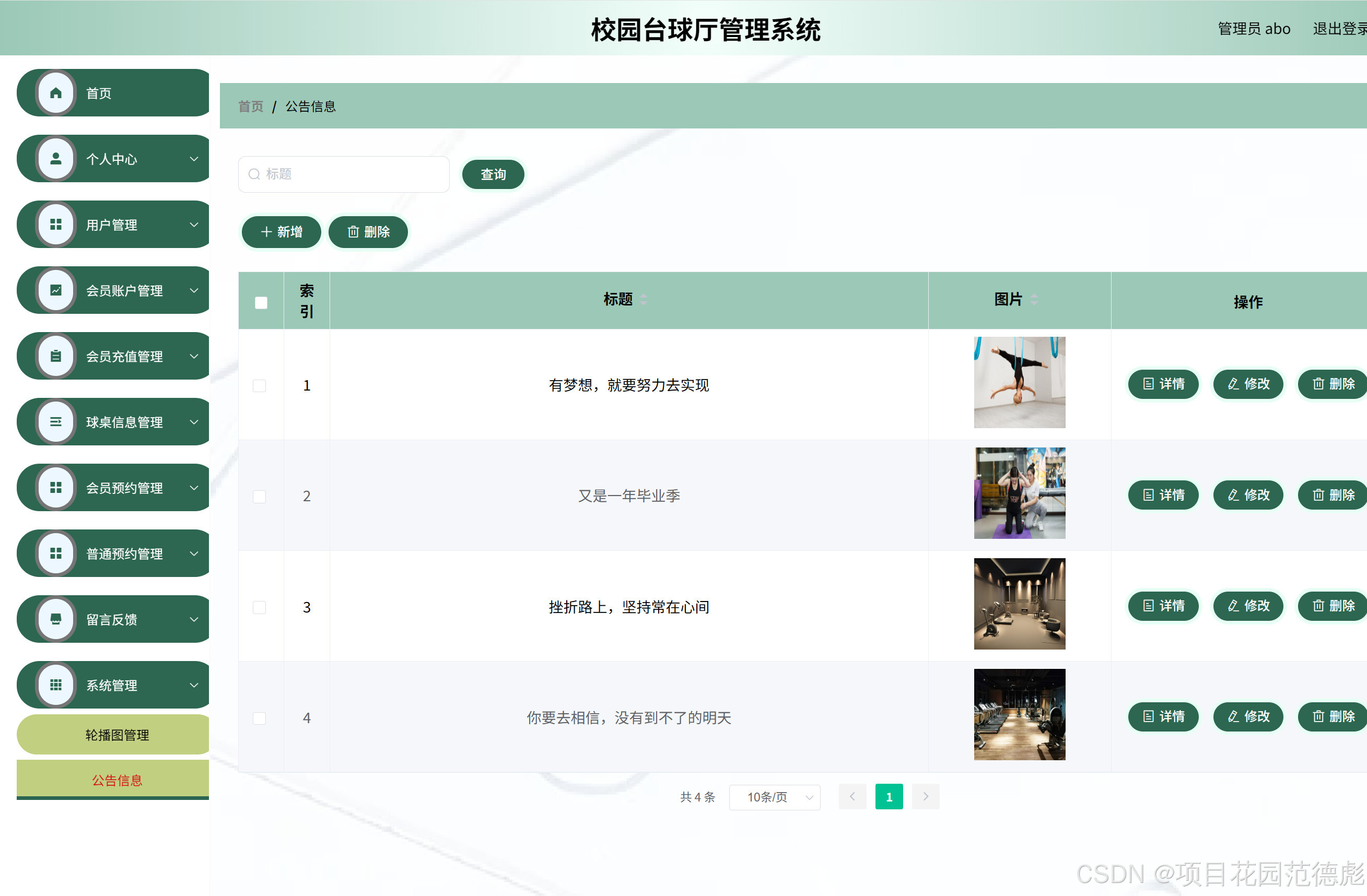Sort table by 标题 using sort arrows
The image size is (1367, 896).
point(644,299)
